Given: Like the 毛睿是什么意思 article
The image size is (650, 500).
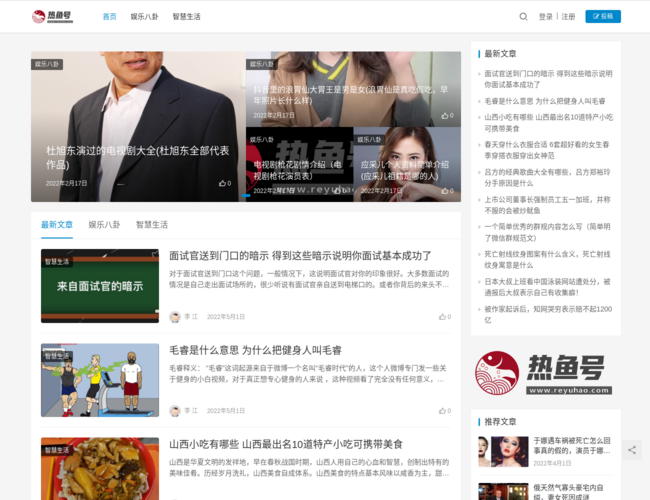Looking at the screenshot, I should [444, 411].
